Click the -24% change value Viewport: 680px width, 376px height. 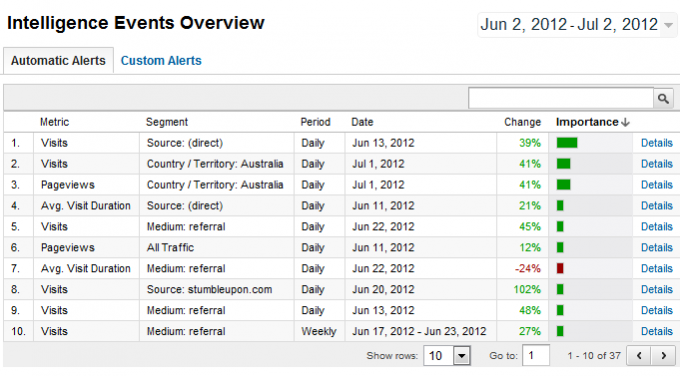[x=527, y=268]
